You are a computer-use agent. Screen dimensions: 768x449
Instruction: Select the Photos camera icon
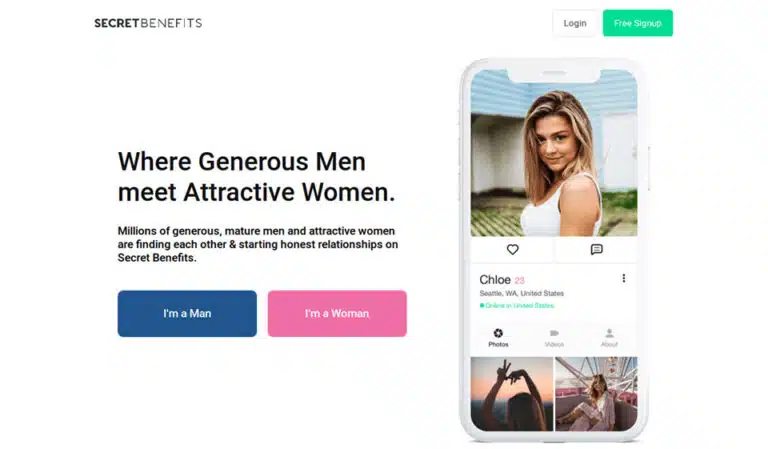(x=498, y=333)
